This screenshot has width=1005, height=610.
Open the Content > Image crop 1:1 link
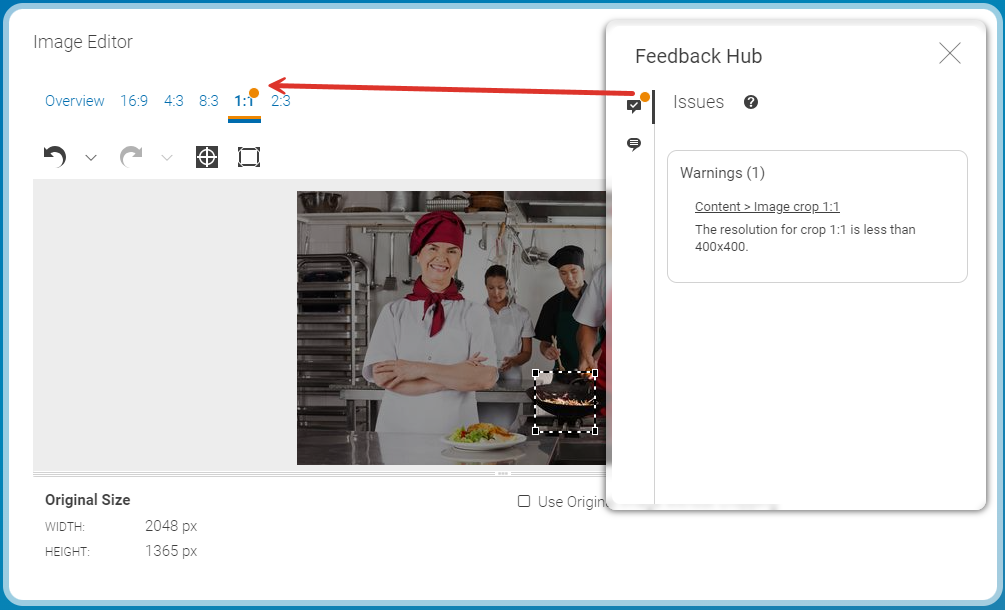pos(767,207)
